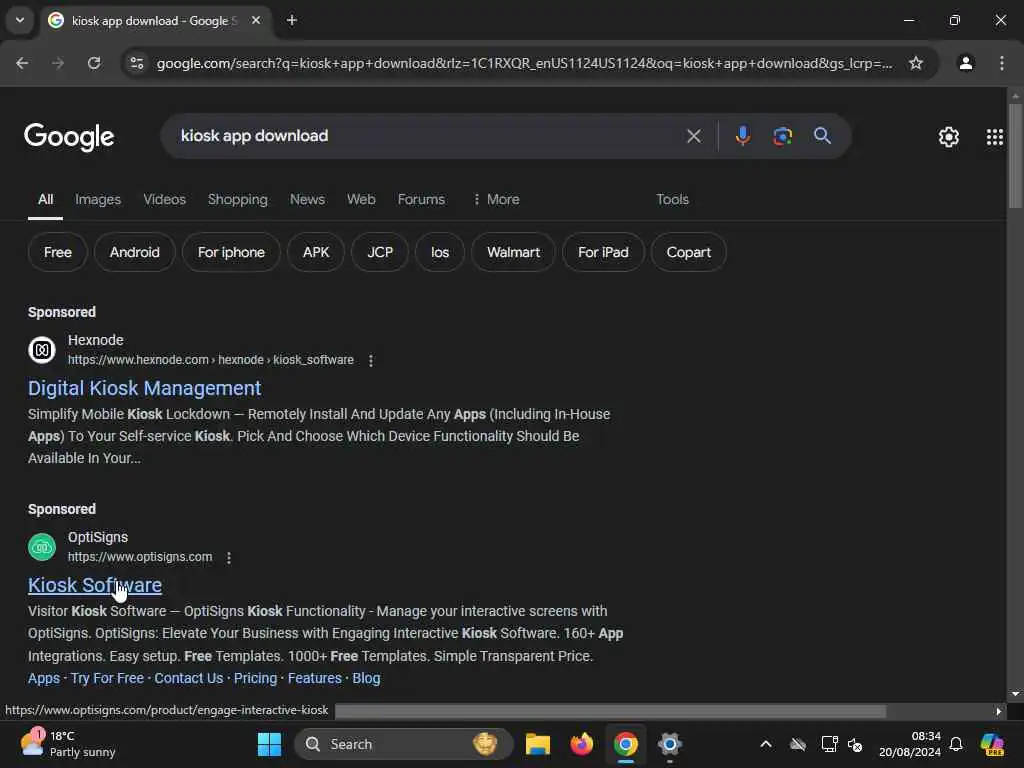Open Contact Us sitelink
1024x768 pixels.
(189, 679)
